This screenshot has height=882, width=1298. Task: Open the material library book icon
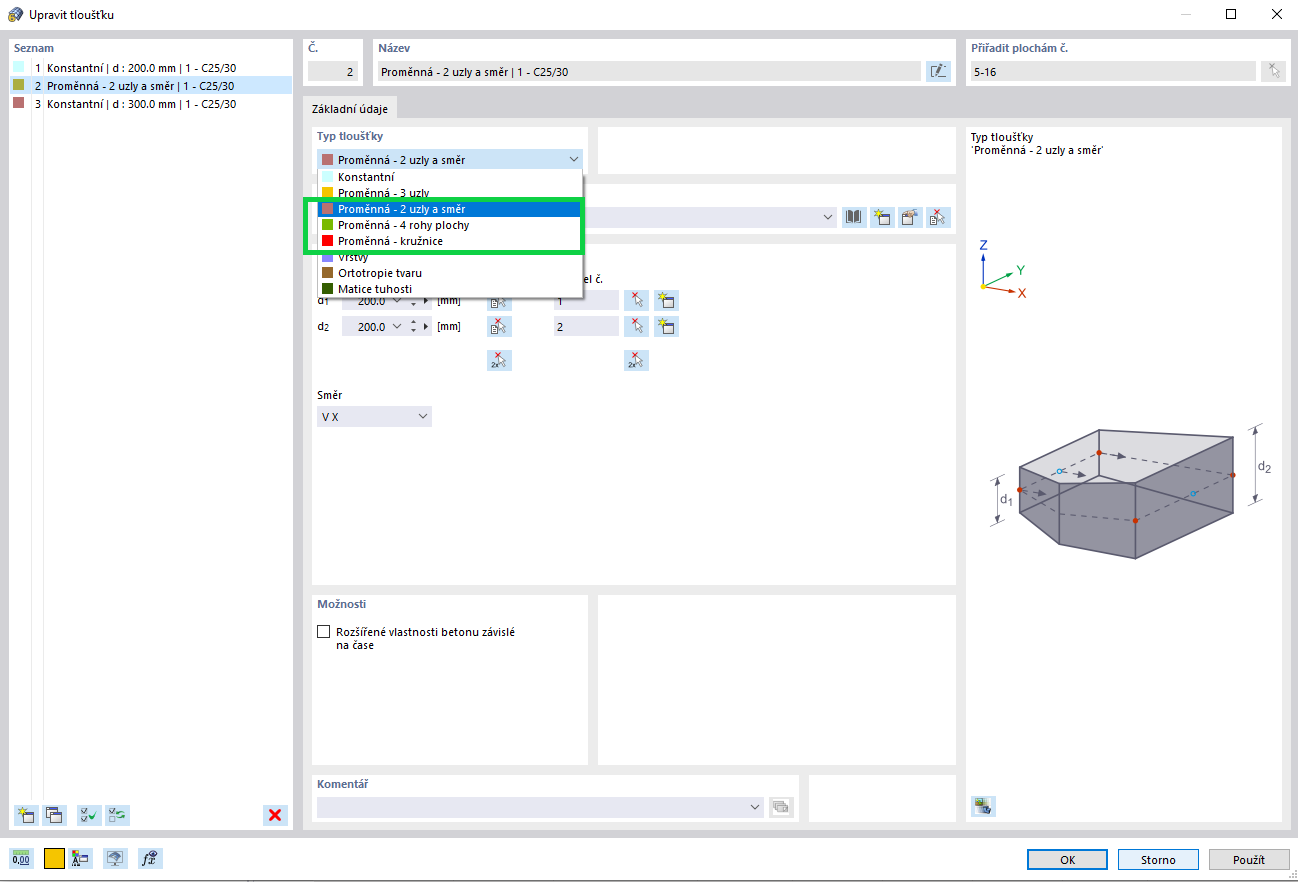tap(854, 217)
